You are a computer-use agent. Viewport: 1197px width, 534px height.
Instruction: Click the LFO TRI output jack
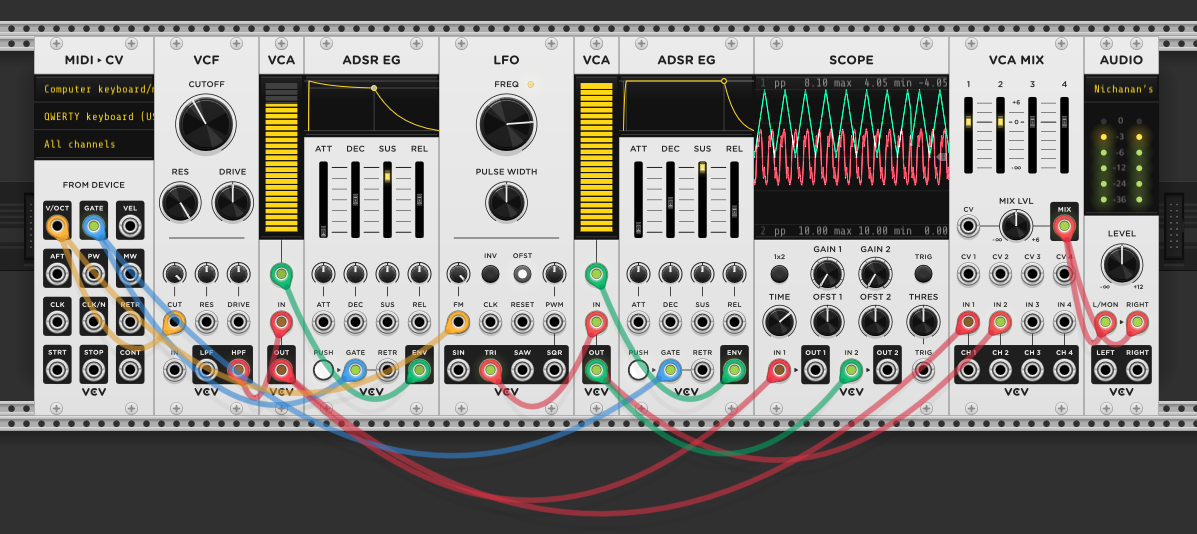(490, 371)
